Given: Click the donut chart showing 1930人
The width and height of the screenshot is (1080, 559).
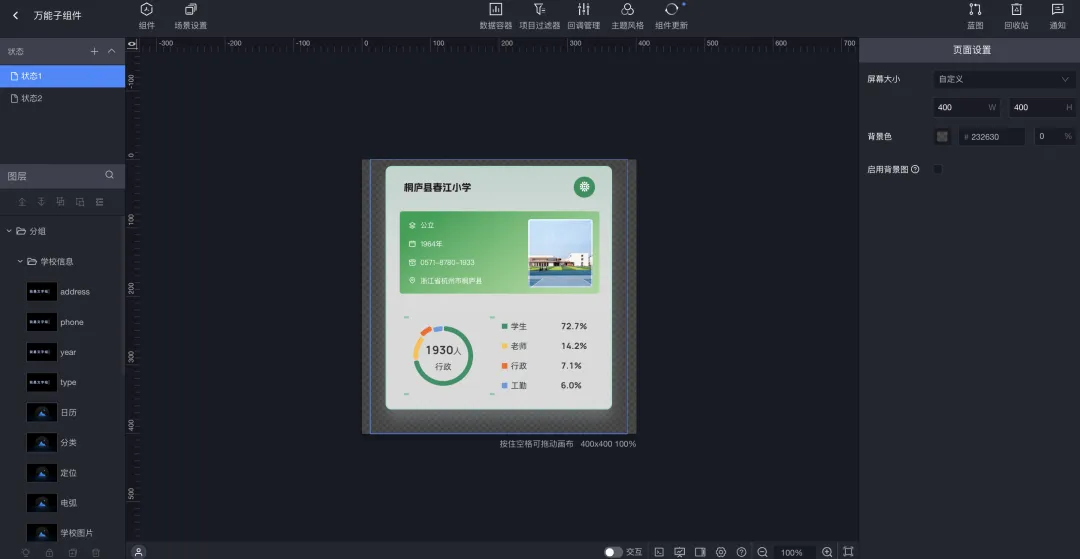Looking at the screenshot, I should [443, 356].
